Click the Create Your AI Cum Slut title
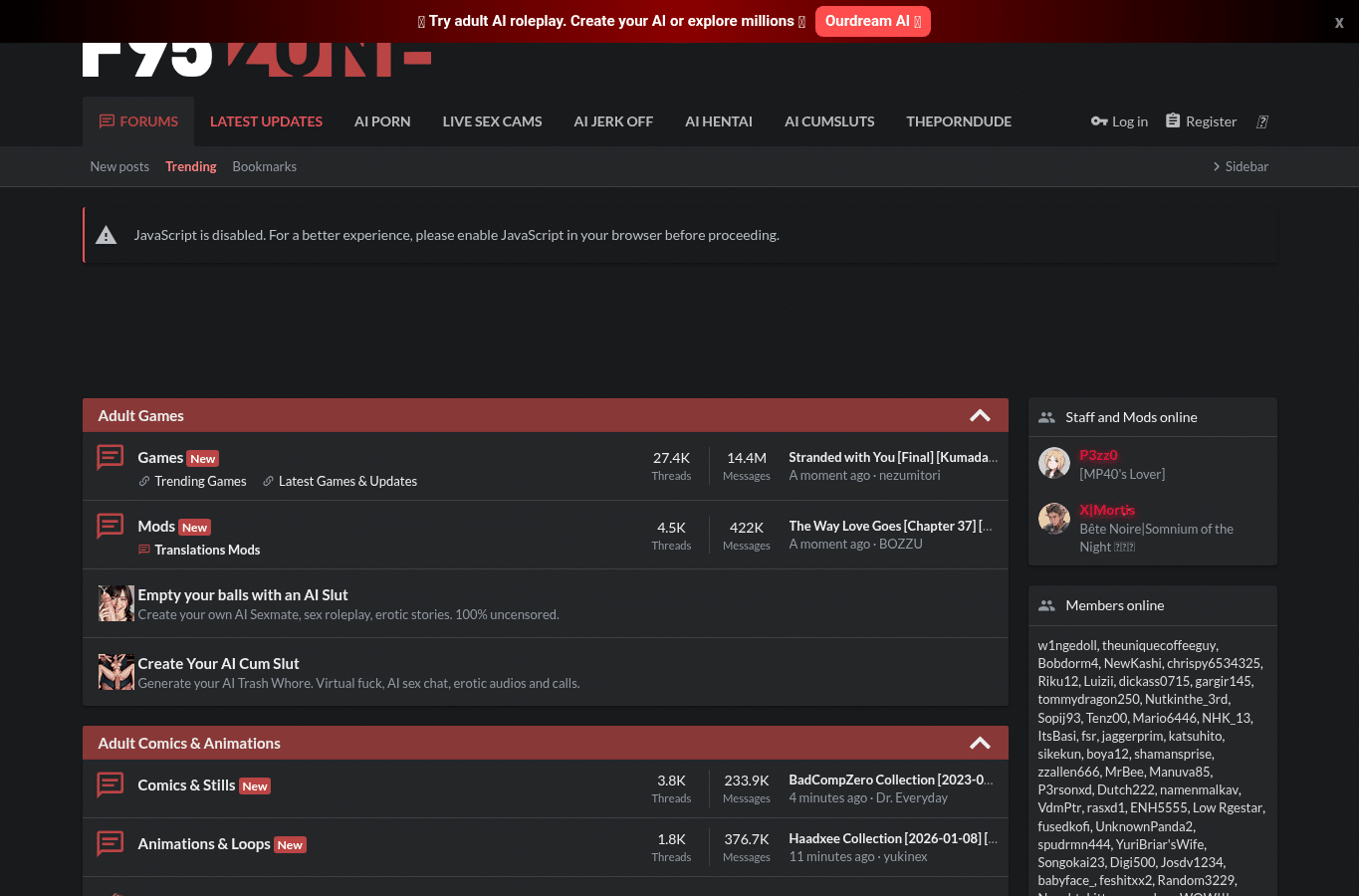 point(218,663)
